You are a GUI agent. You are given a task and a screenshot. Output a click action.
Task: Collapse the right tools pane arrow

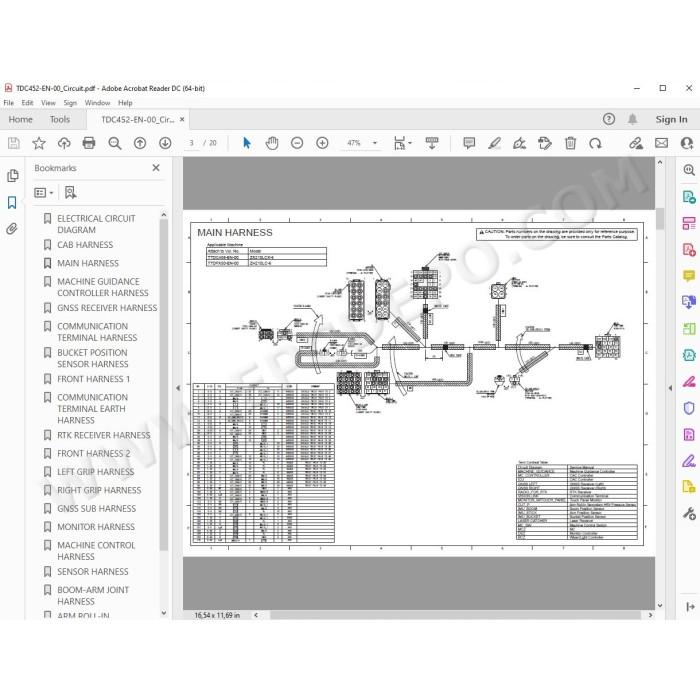click(x=670, y=388)
